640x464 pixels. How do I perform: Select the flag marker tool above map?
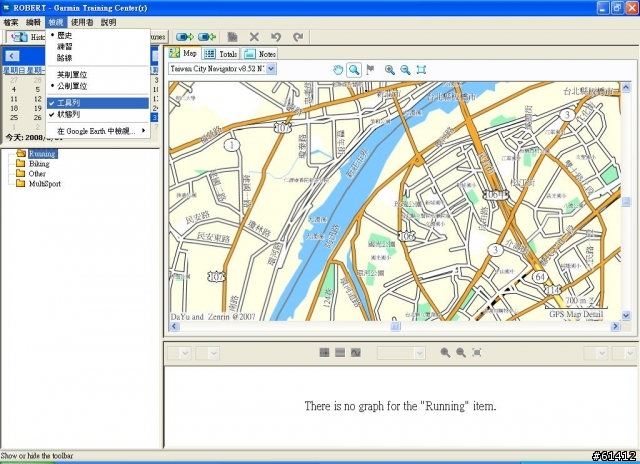[370, 70]
